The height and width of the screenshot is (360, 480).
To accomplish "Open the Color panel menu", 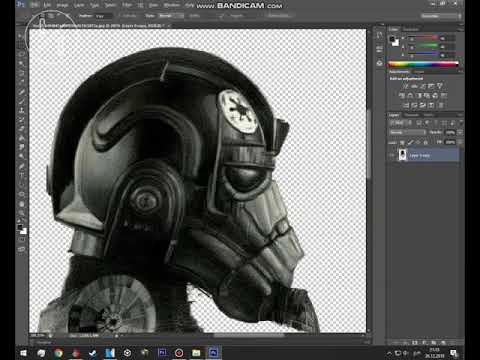I will coord(460,29).
